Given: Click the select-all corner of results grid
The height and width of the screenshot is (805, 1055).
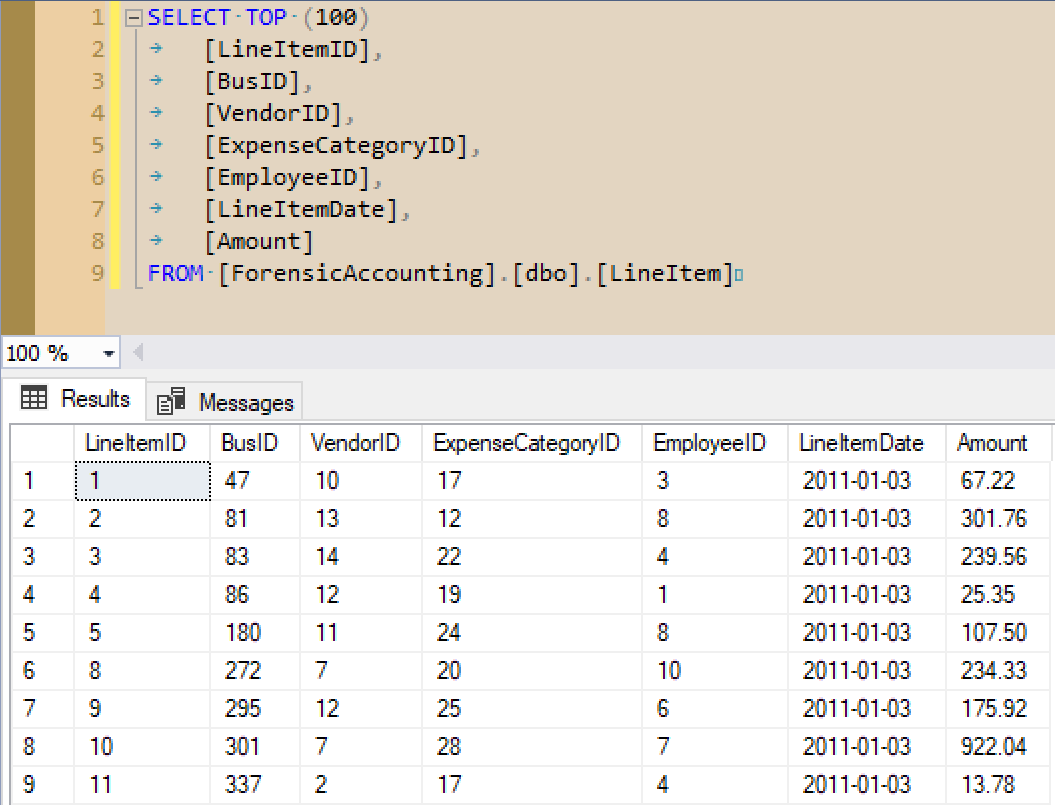Looking at the screenshot, I should (40, 443).
